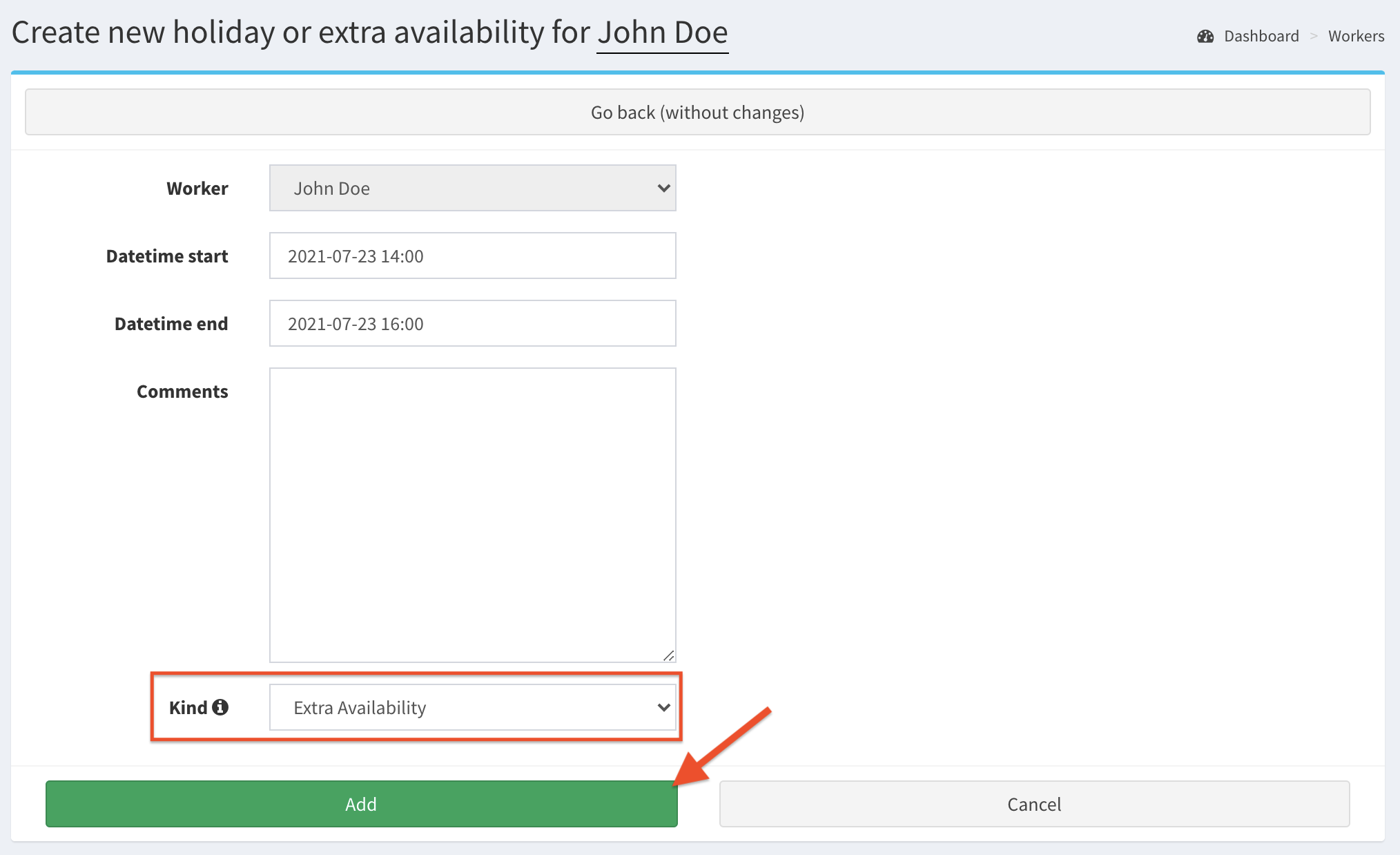Click the Worker field label
The image size is (1400, 855).
197,189
